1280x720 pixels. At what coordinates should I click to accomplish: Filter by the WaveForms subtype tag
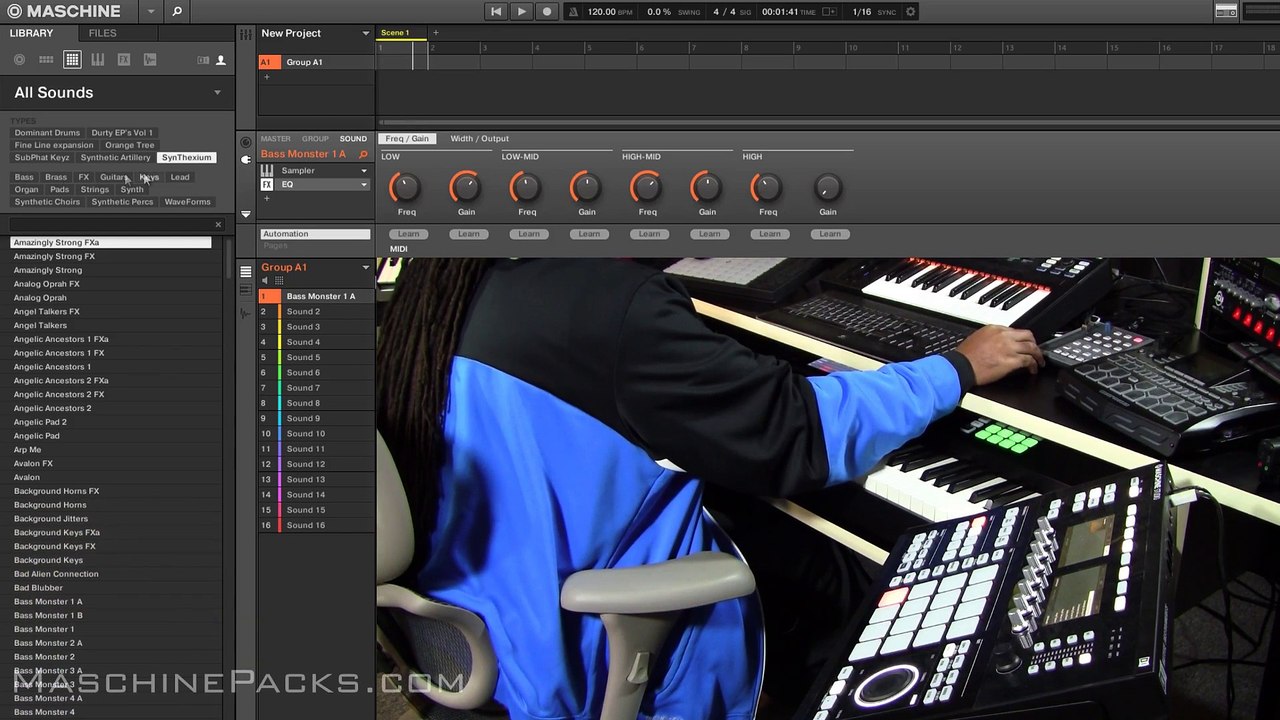pyautogui.click(x=188, y=202)
